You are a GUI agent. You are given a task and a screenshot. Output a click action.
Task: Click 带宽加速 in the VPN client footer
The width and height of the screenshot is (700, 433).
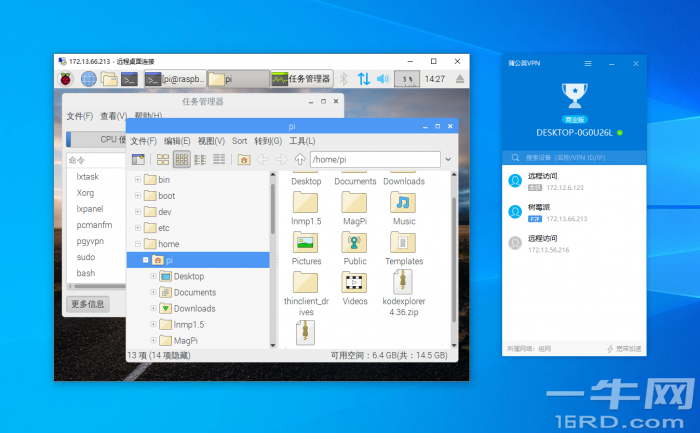pos(624,349)
